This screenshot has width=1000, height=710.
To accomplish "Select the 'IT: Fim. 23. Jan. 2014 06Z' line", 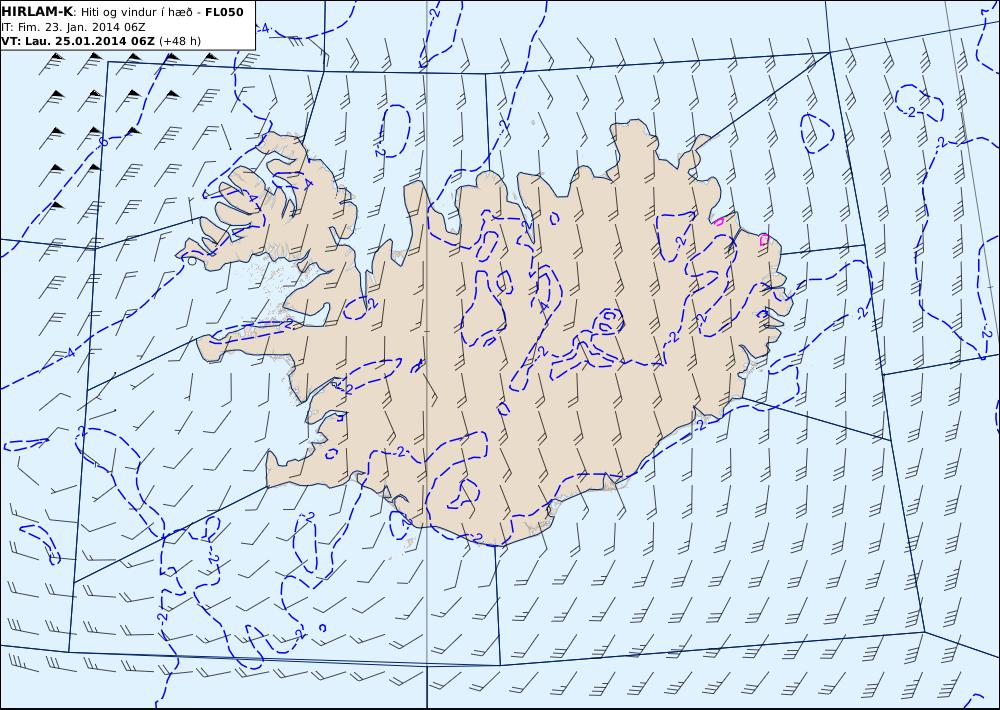I will pos(73,27).
